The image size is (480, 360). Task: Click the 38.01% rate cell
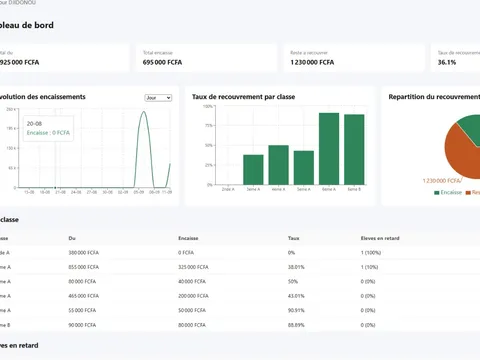[x=296, y=267]
